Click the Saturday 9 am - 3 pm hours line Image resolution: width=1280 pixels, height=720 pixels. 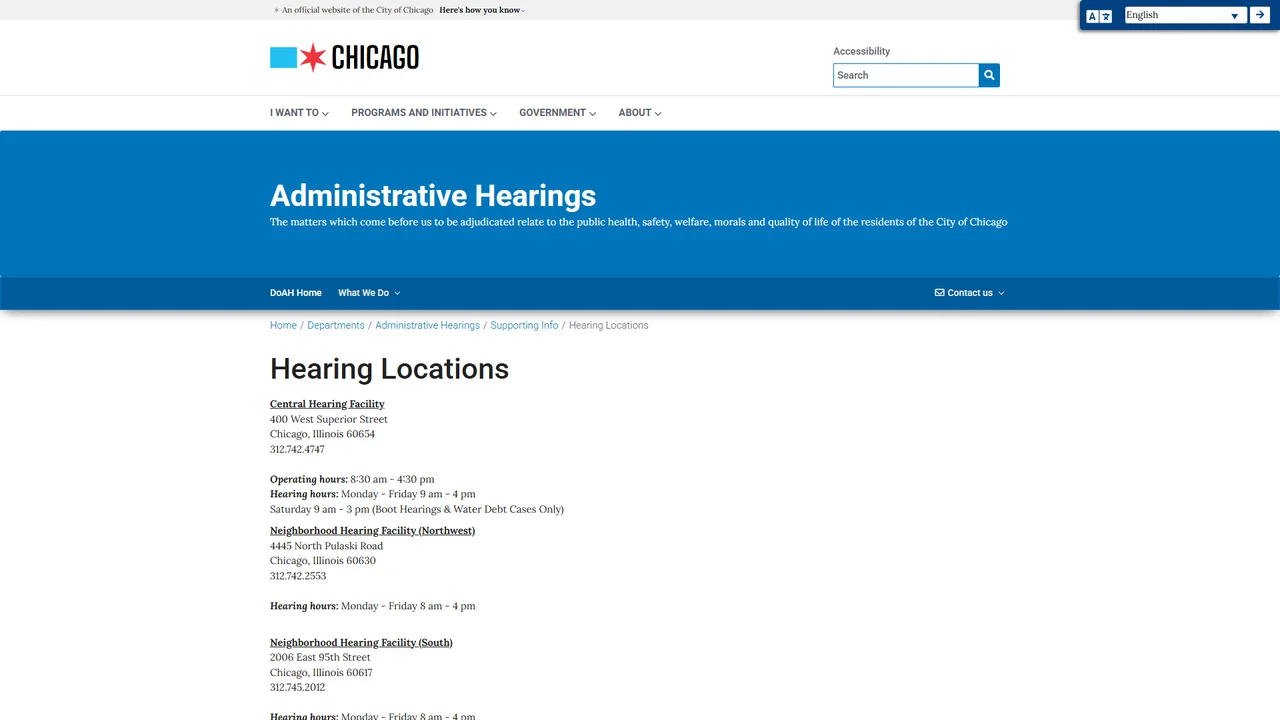[417, 509]
